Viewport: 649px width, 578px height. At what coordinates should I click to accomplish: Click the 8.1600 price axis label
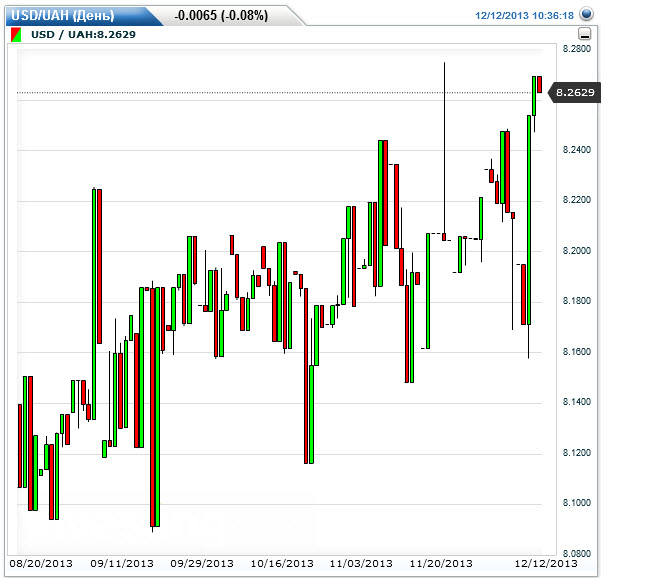pos(577,352)
